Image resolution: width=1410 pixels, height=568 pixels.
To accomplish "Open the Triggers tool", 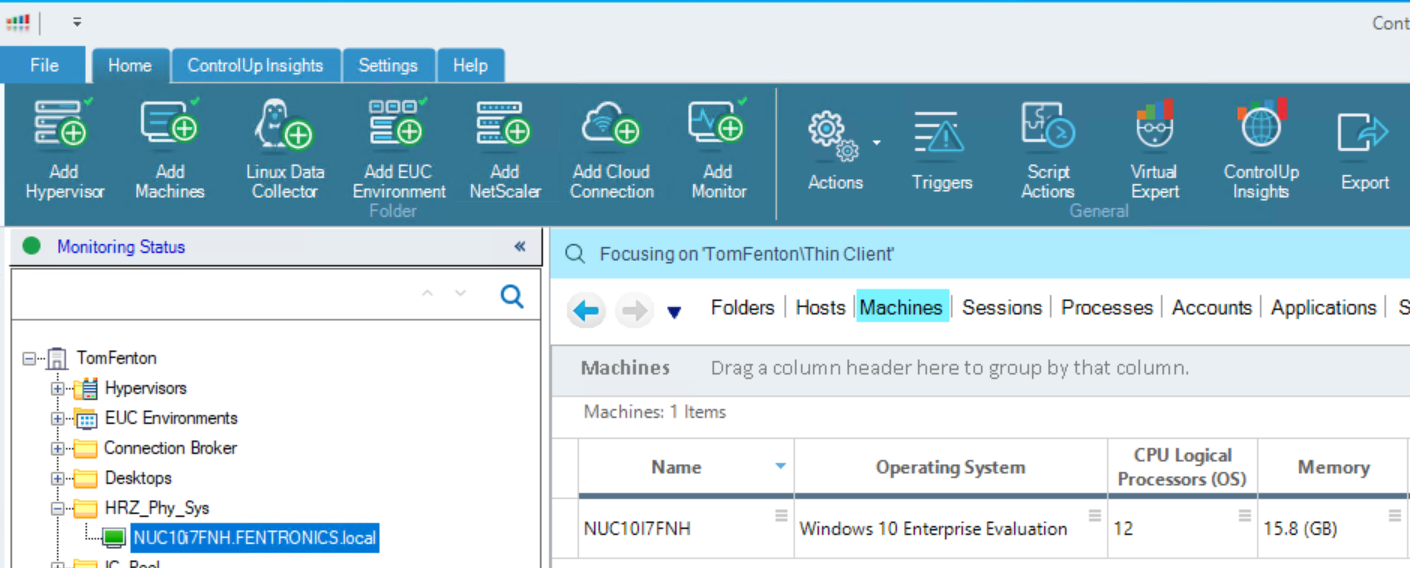I will coord(941,150).
